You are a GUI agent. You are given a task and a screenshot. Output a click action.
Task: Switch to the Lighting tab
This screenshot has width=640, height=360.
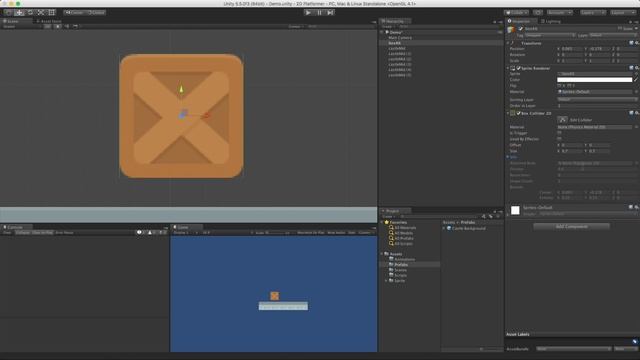point(552,21)
